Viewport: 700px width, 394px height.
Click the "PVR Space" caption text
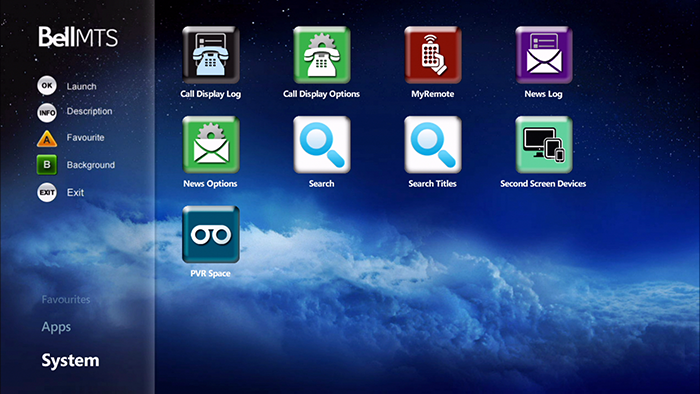point(210,274)
